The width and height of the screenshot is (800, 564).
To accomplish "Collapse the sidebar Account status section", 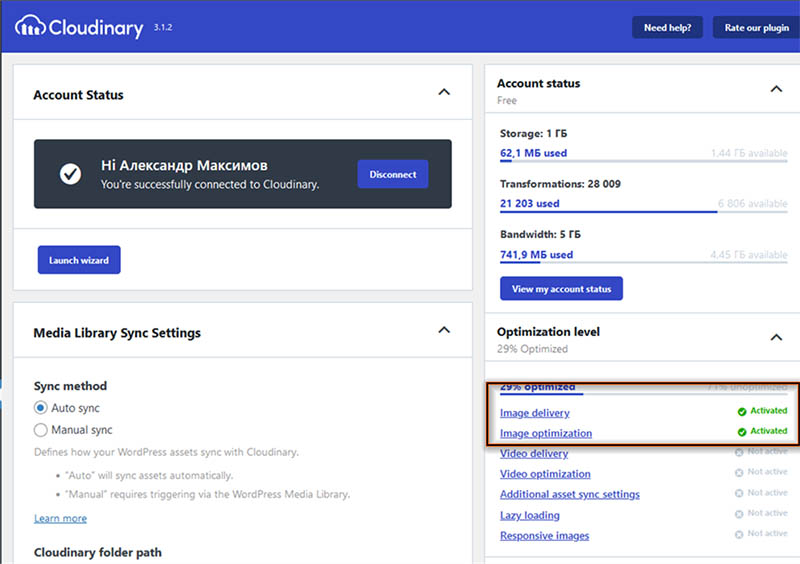I will pyautogui.click(x=776, y=89).
